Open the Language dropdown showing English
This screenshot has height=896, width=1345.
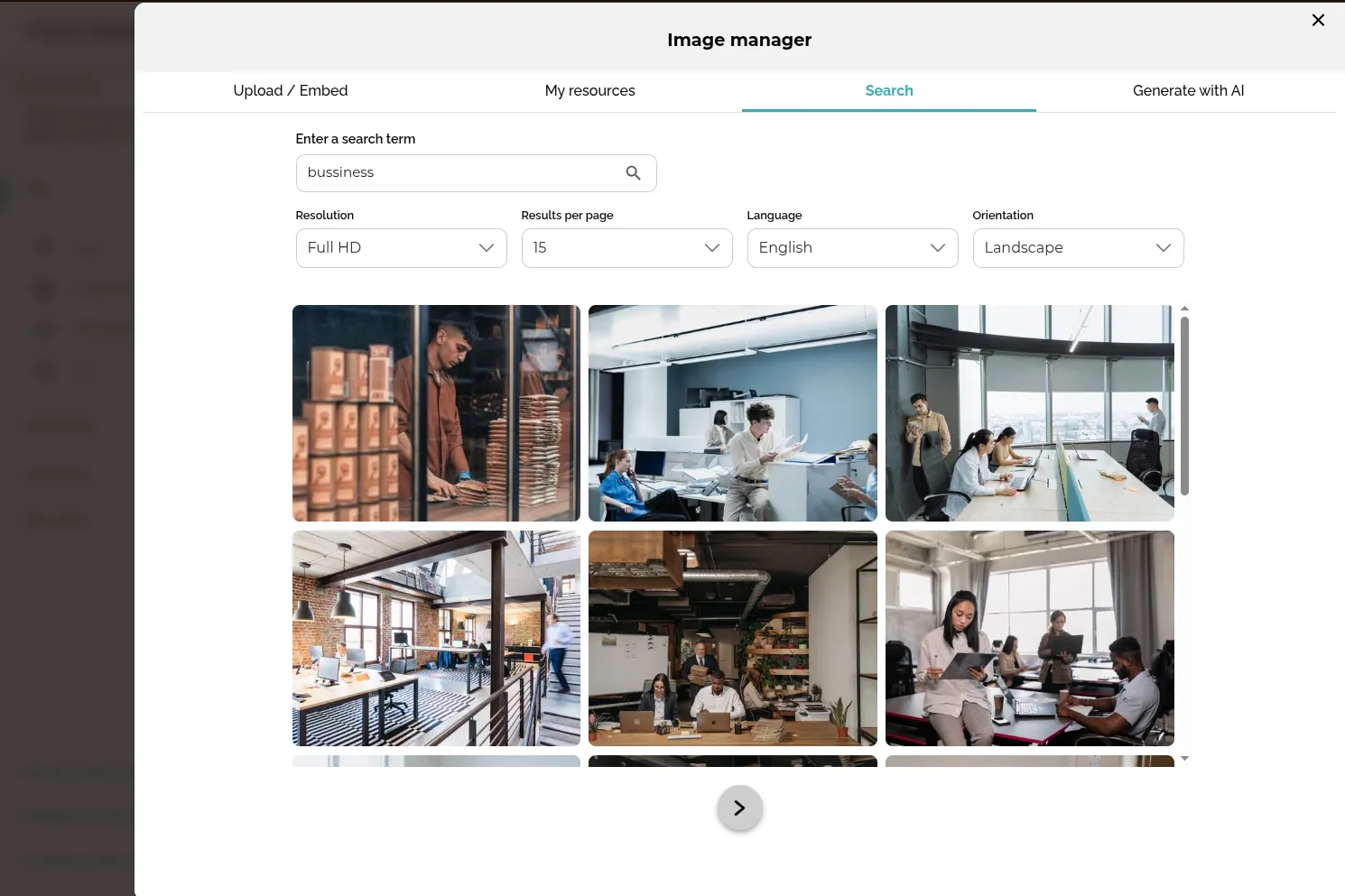(x=853, y=248)
